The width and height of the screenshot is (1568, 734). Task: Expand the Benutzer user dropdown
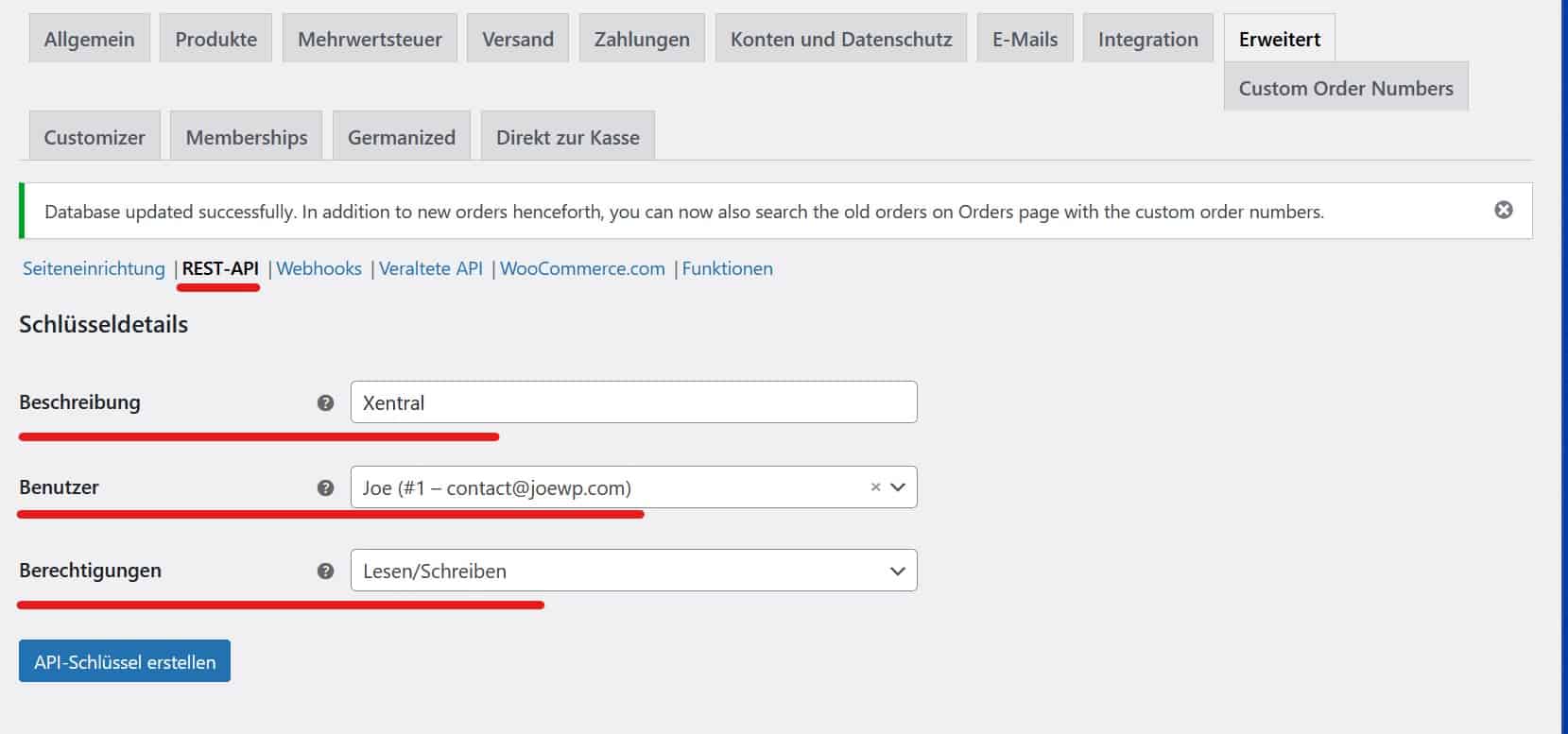pyautogui.click(x=897, y=487)
